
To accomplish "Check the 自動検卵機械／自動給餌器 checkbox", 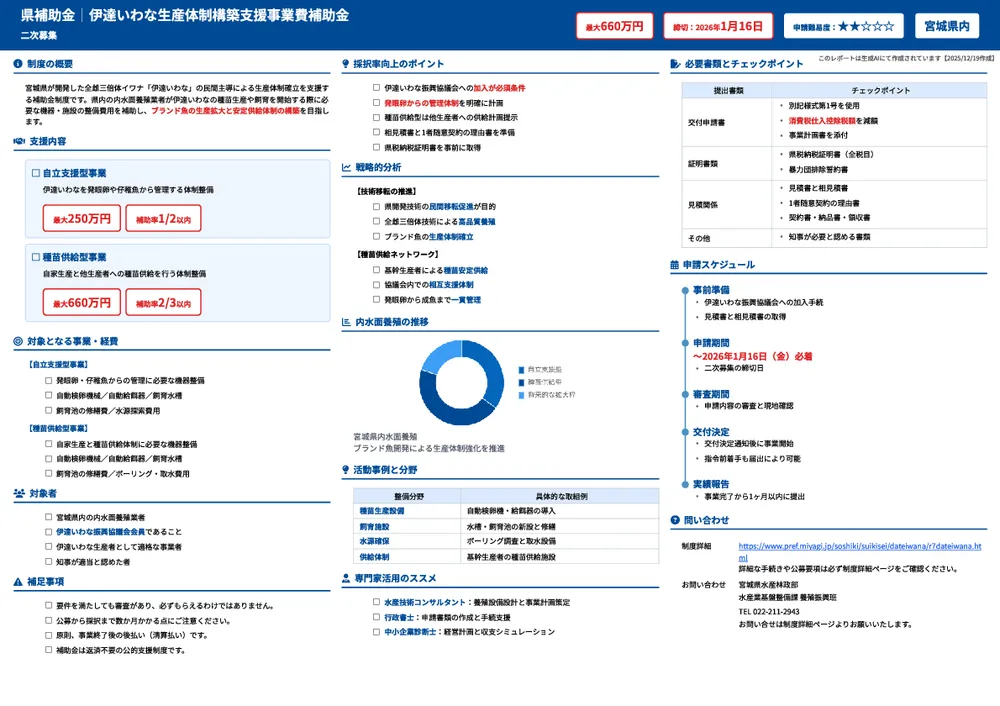I will tap(48, 395).
